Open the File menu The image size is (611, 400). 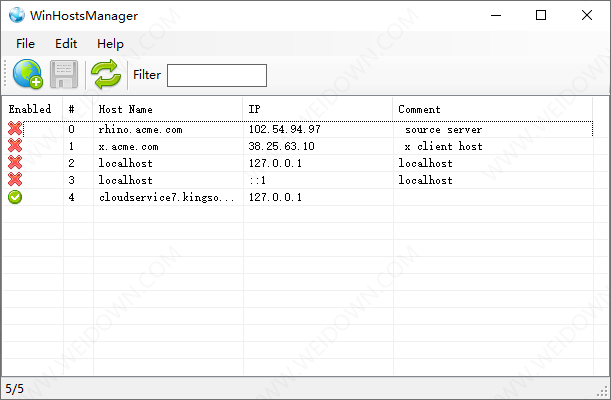click(25, 44)
